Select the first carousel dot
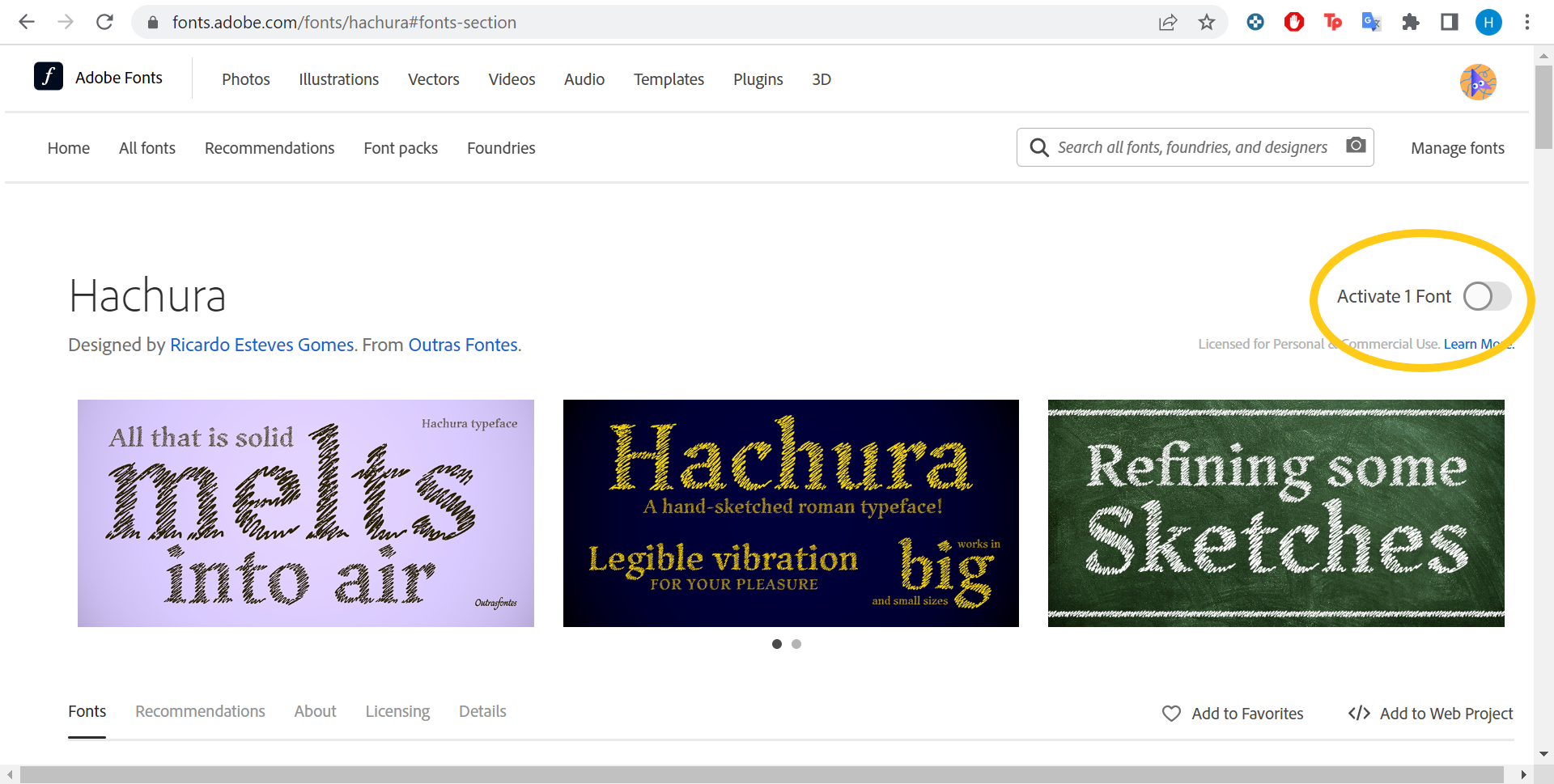 pyautogui.click(x=777, y=644)
